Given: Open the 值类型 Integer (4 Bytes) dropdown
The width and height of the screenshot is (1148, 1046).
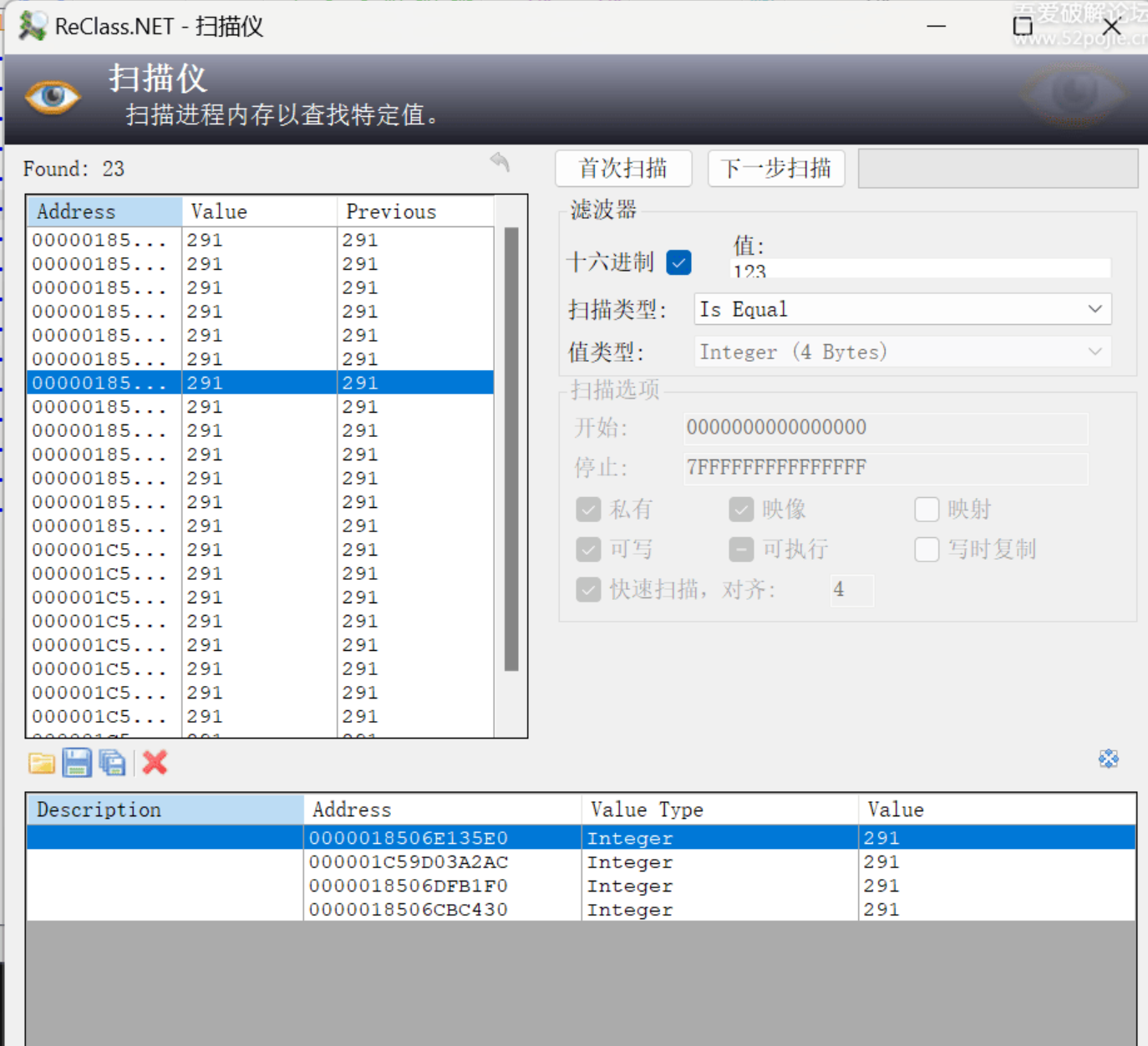Looking at the screenshot, I should point(902,352).
